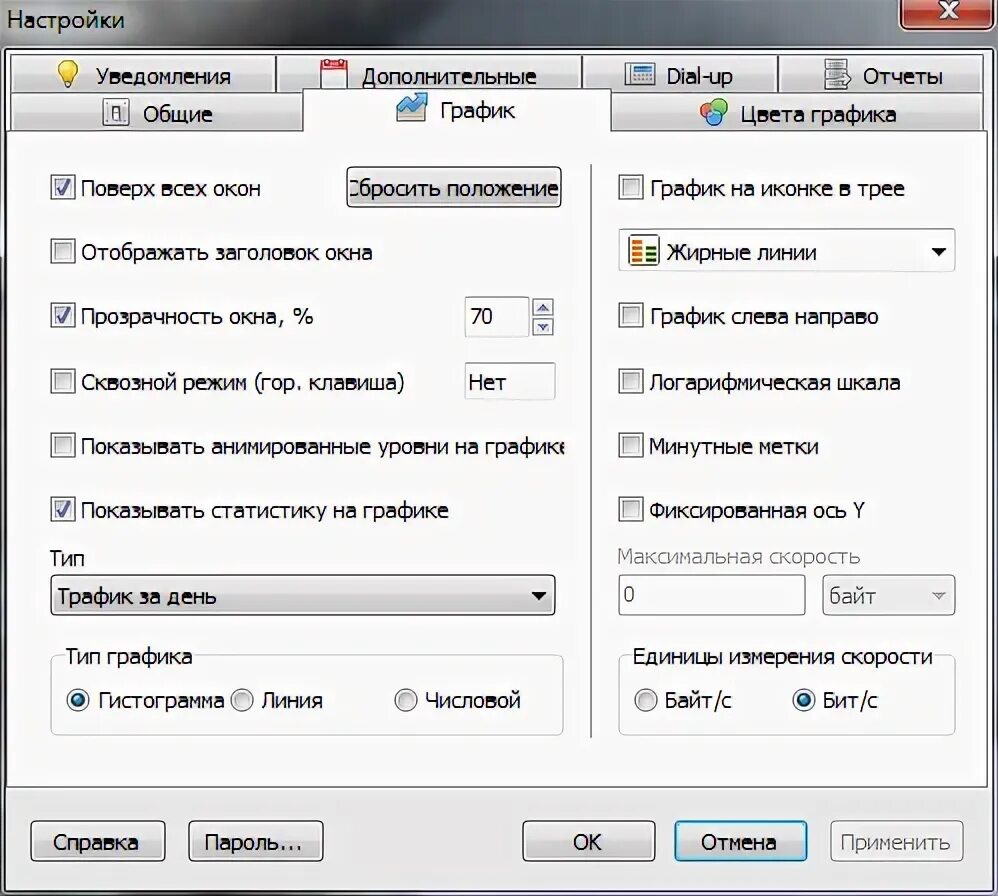Open Справка help
The image size is (998, 896).
(98, 841)
